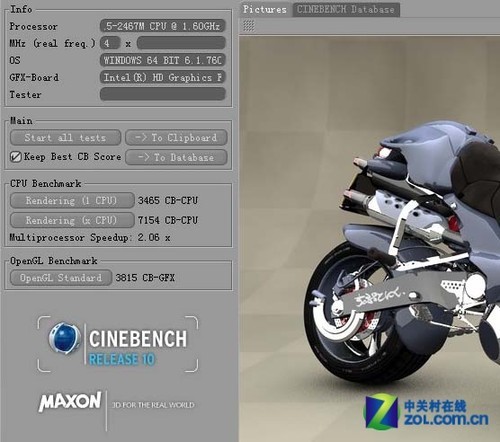Click the CINEBENCH globe logo icon
The image size is (500, 442).
[x=64, y=339]
